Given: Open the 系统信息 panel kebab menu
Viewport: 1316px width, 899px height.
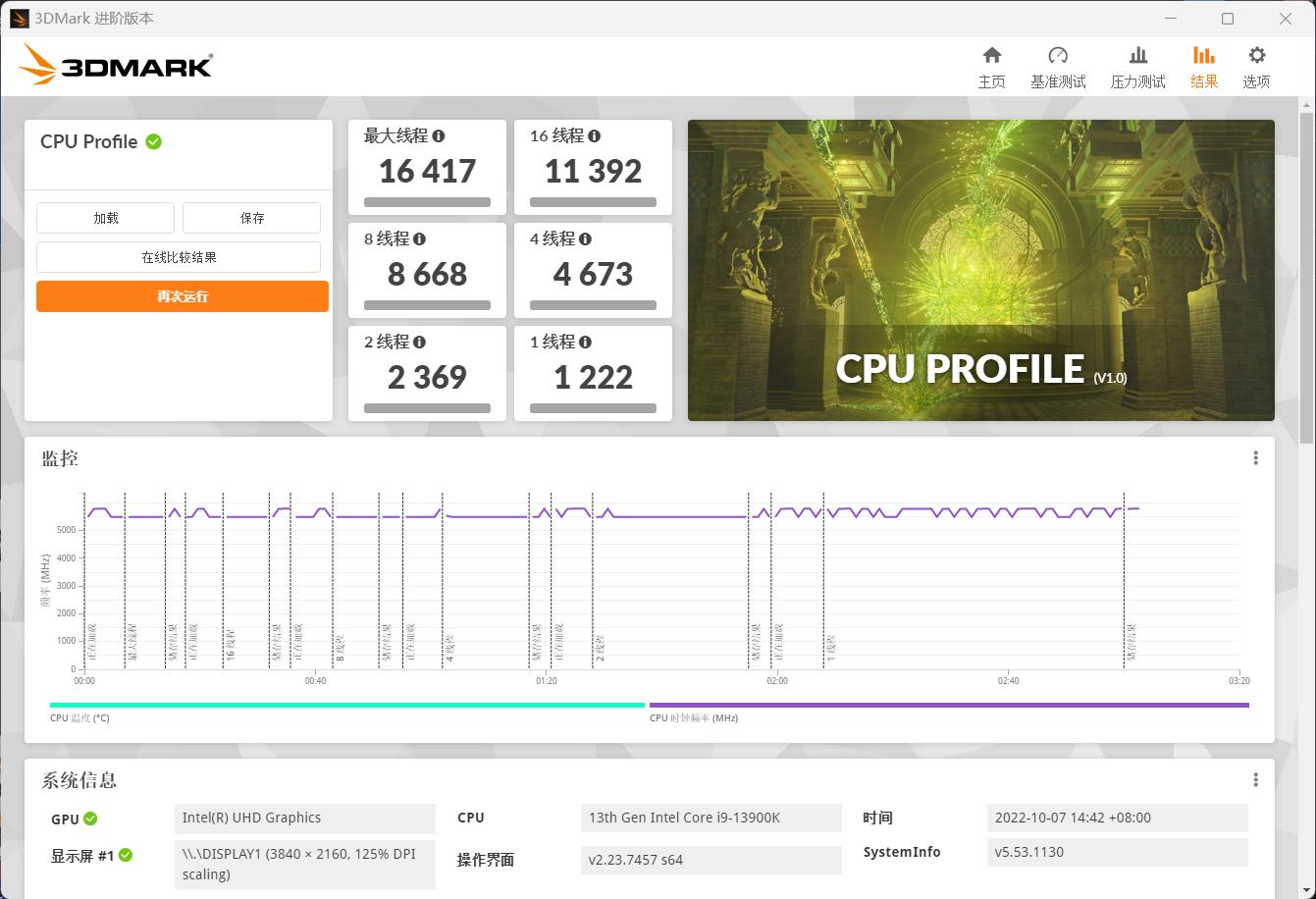Looking at the screenshot, I should 1255,779.
